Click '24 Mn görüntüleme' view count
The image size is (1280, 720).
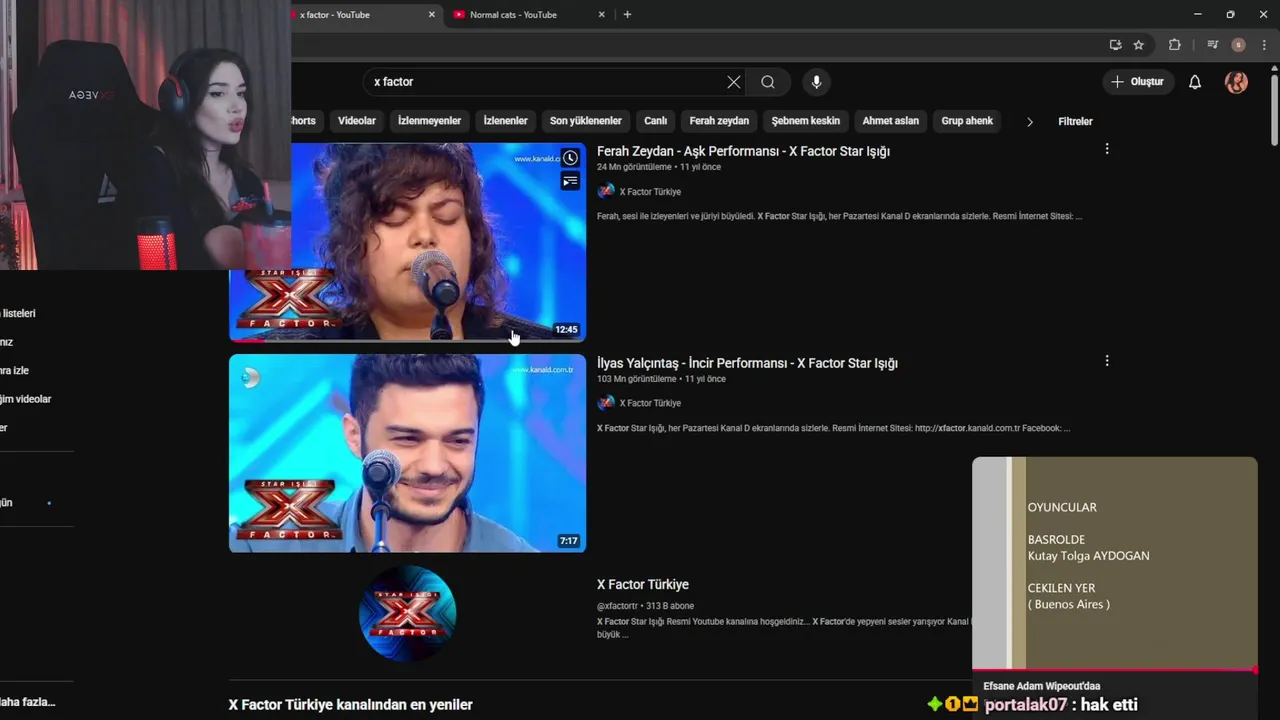(634, 167)
